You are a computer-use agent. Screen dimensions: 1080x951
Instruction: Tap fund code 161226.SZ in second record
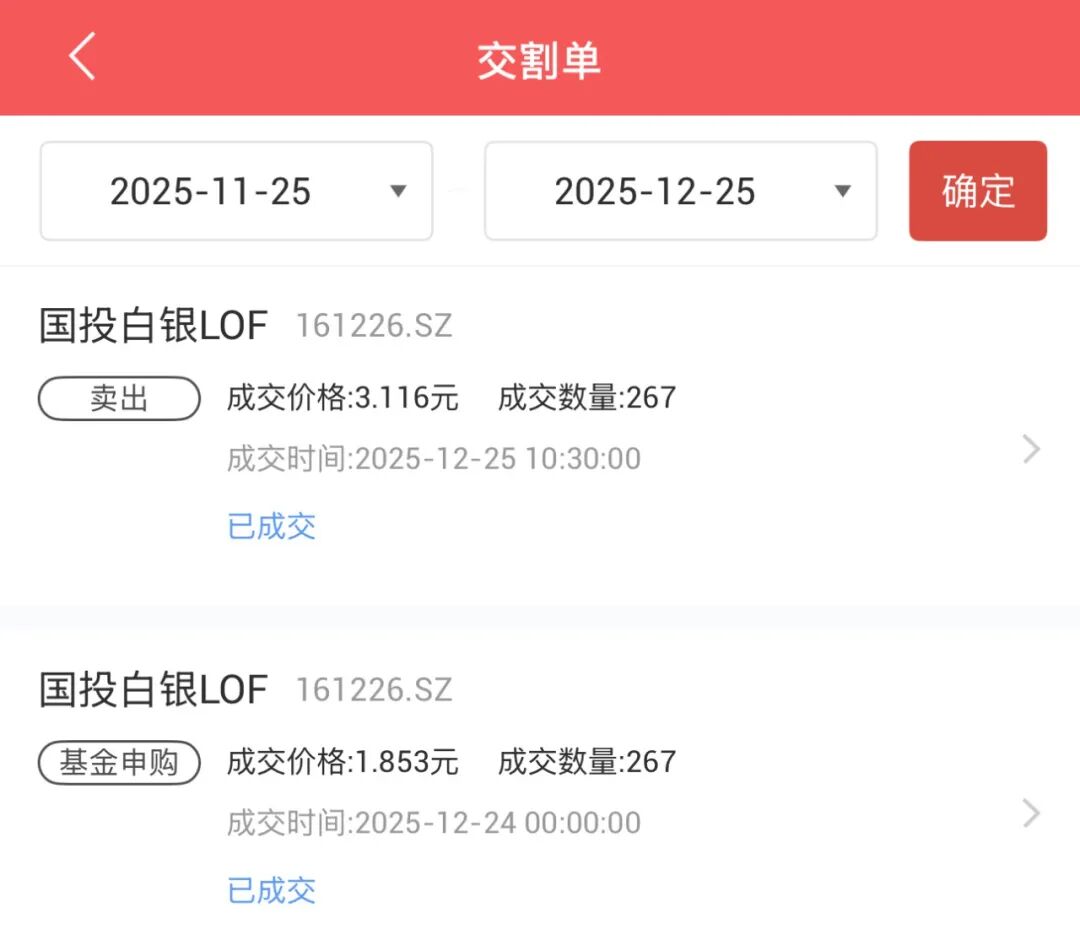374,690
